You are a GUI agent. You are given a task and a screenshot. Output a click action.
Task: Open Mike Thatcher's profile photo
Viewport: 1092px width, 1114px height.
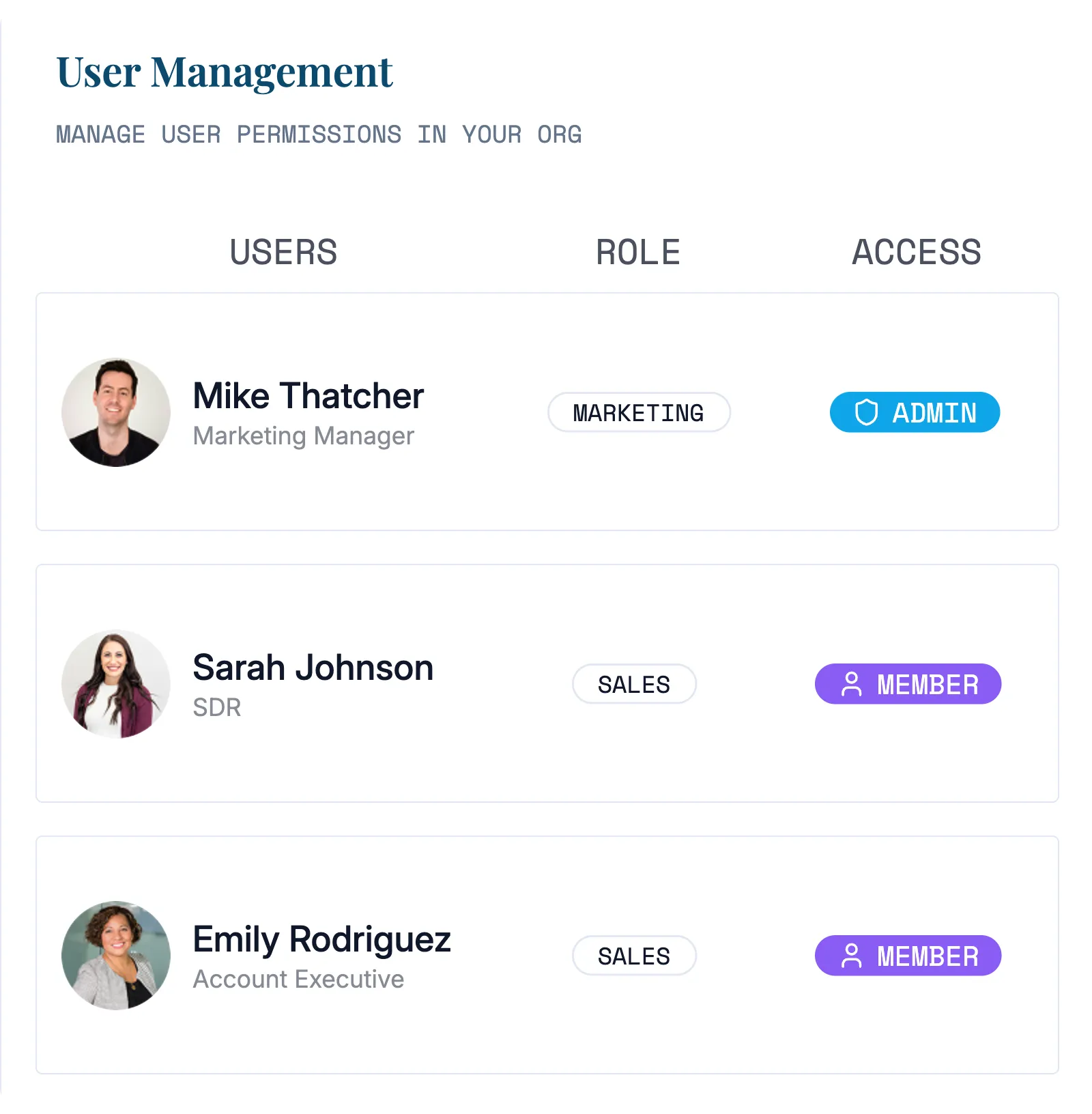pos(116,412)
